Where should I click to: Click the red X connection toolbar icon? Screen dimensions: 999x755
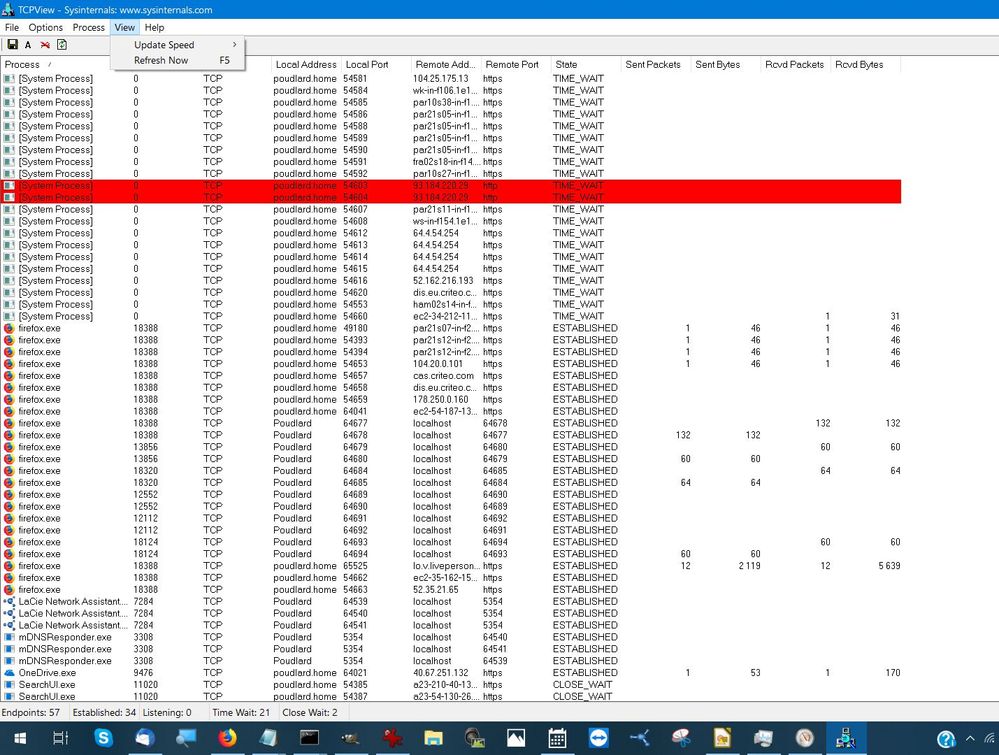45,45
